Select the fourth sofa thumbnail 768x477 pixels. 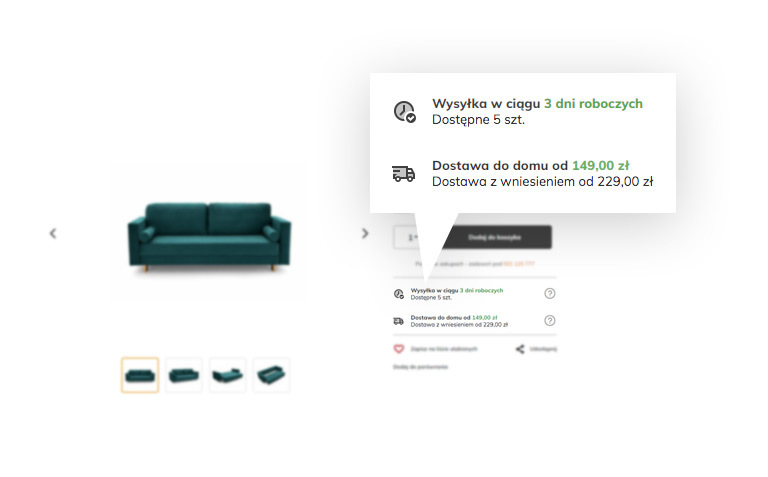point(271,375)
